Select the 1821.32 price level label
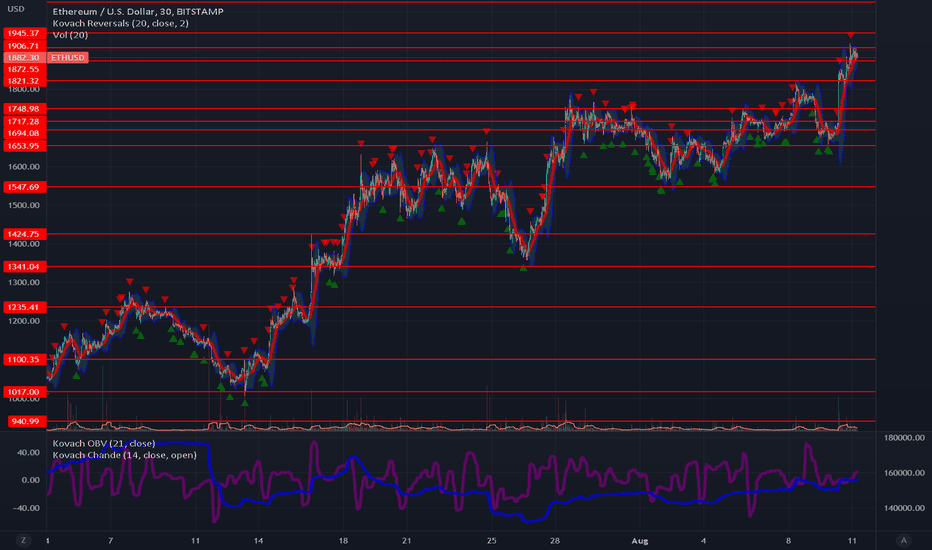Viewport: 932px width, 550px height. click(24, 81)
